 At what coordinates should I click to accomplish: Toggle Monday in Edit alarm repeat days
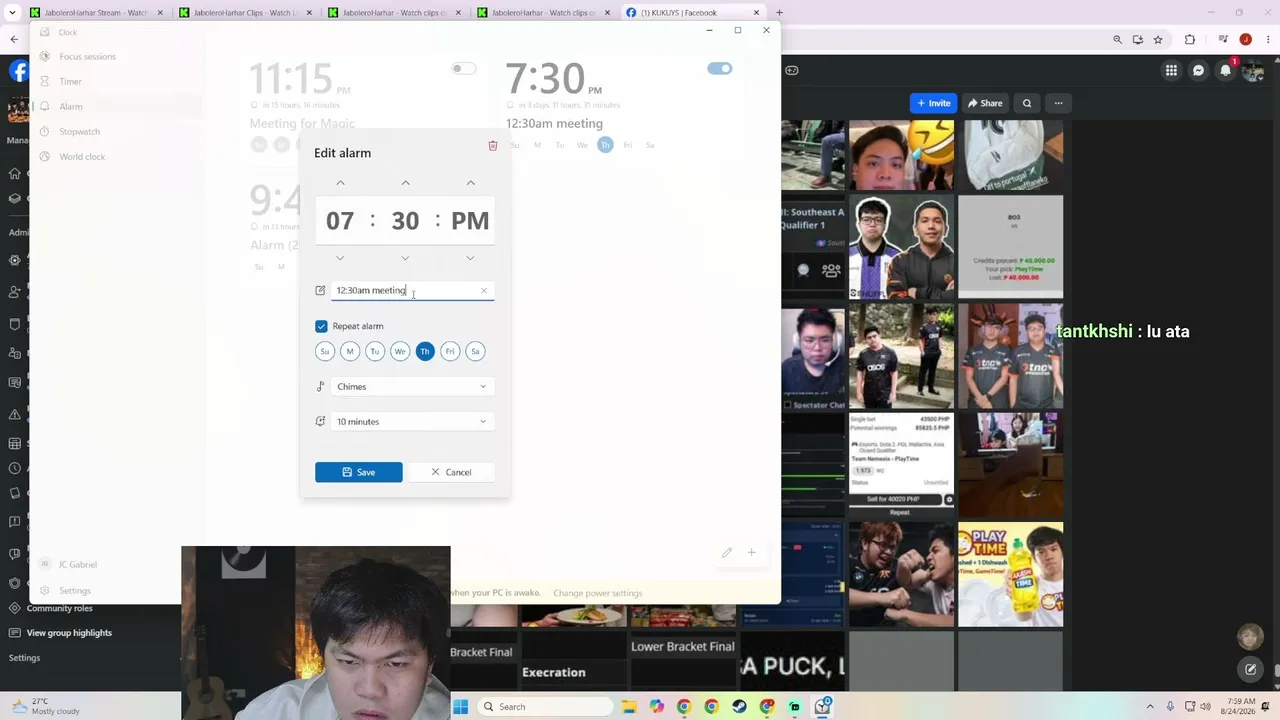pos(349,351)
